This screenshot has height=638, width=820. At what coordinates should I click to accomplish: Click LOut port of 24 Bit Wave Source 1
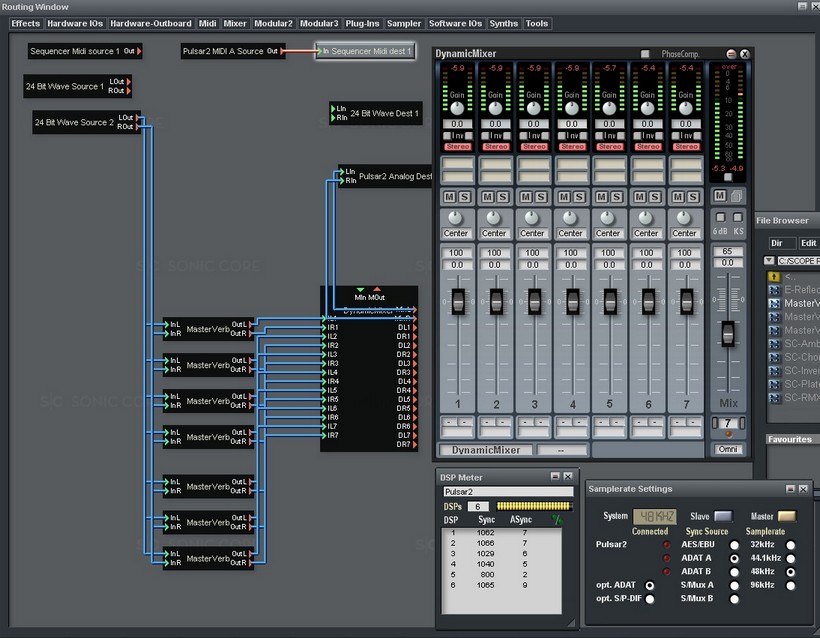click(129, 82)
